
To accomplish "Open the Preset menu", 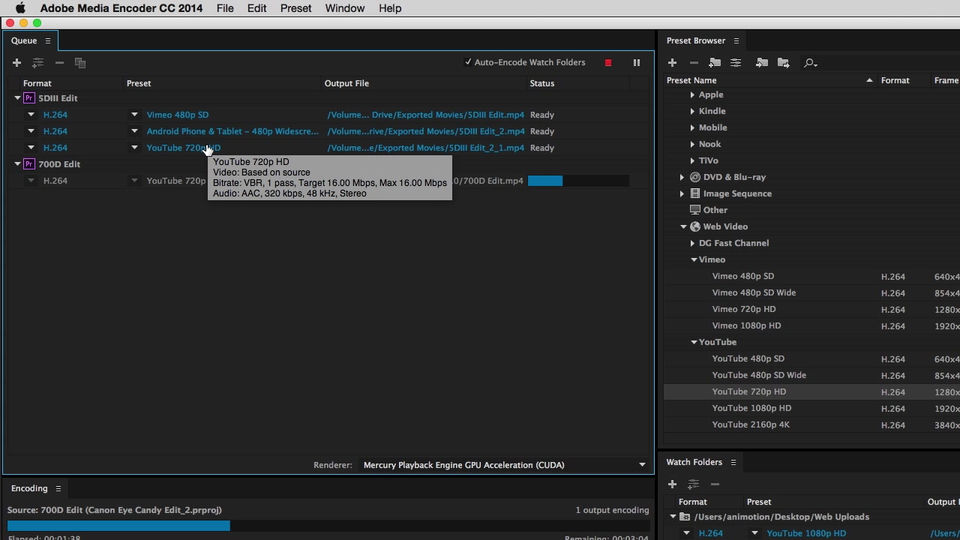I will pyautogui.click(x=296, y=9).
